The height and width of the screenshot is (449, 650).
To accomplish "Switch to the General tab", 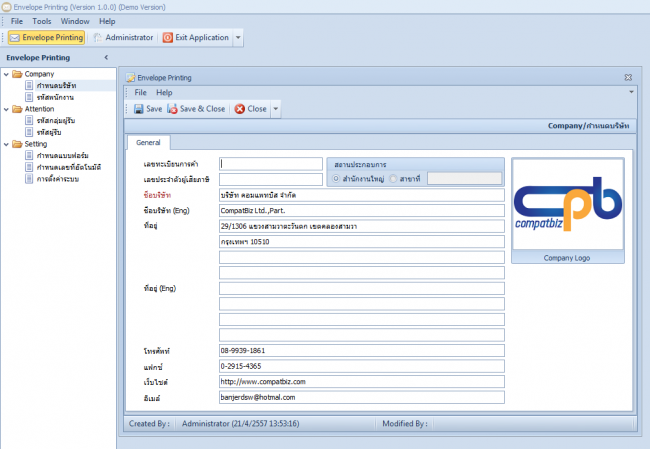I will pos(148,142).
